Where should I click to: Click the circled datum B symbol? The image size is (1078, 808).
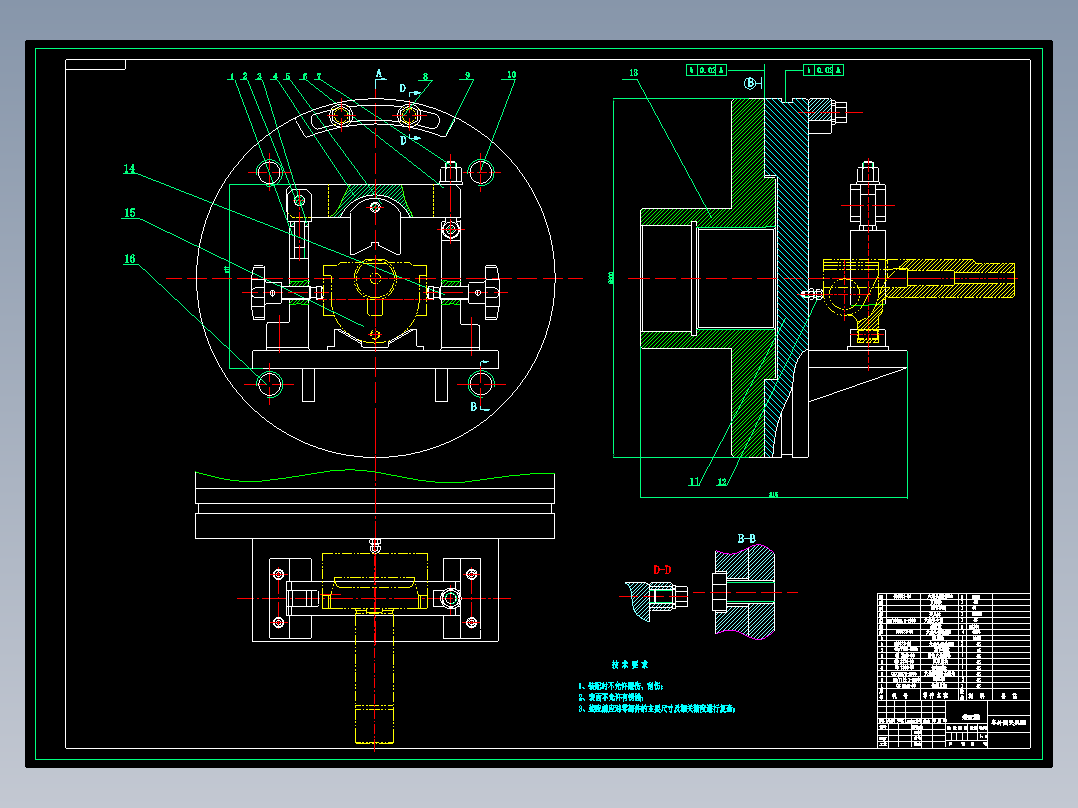[750, 83]
